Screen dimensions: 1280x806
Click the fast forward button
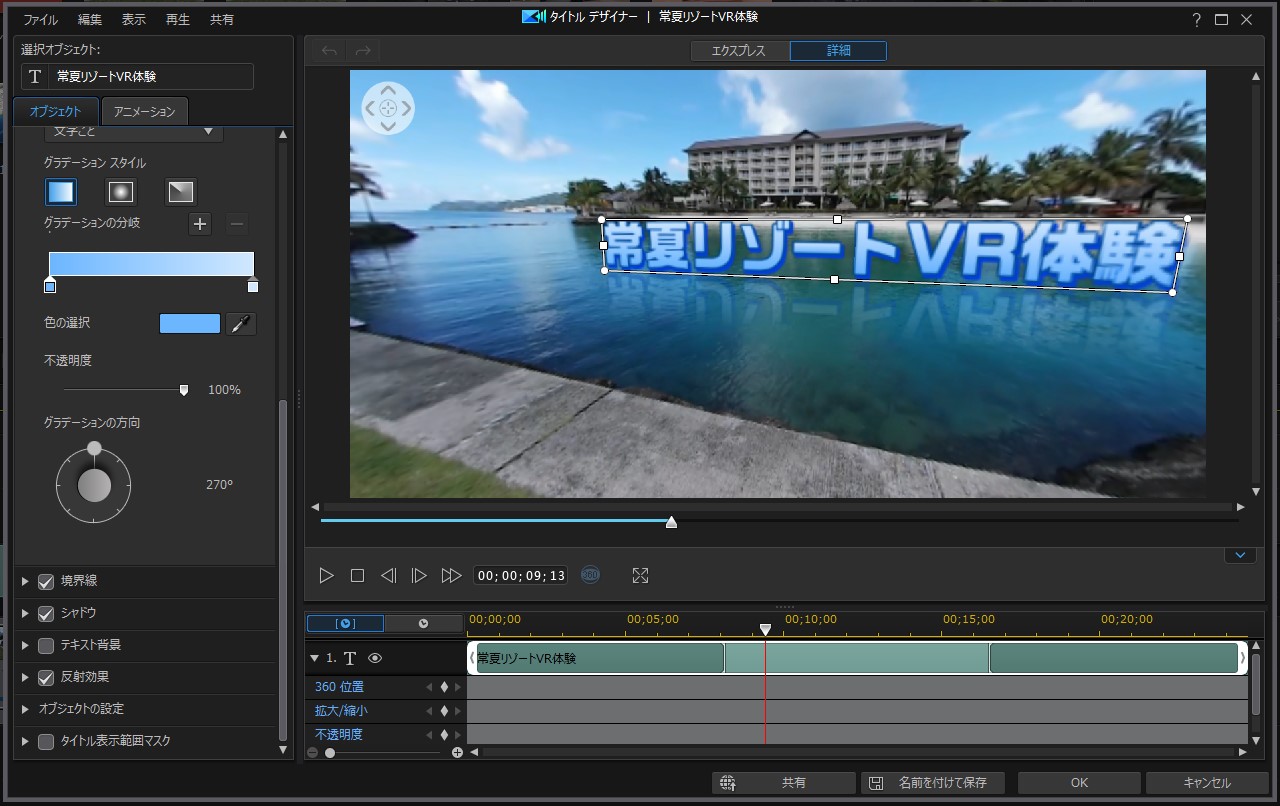click(451, 576)
